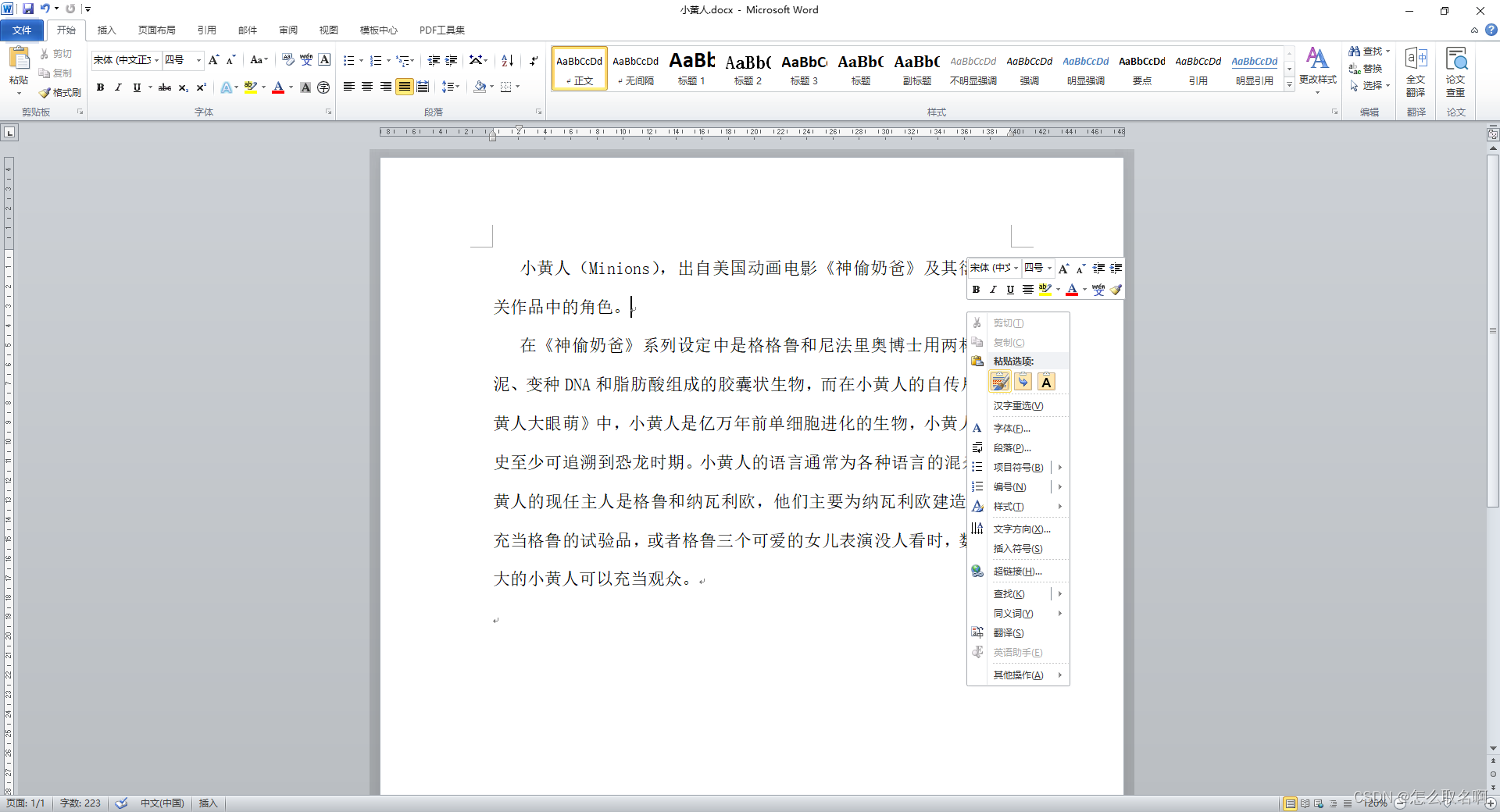
Task: Toggle Strikethrough (abc) in the ribbon
Action: click(164, 87)
